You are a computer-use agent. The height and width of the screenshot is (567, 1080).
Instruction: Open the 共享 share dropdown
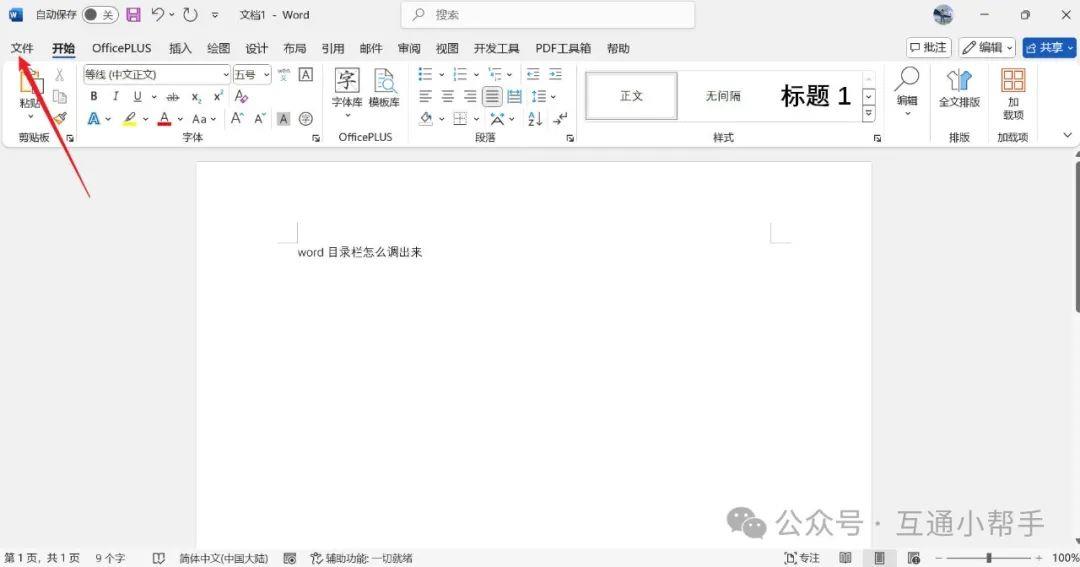[x=1048, y=48]
